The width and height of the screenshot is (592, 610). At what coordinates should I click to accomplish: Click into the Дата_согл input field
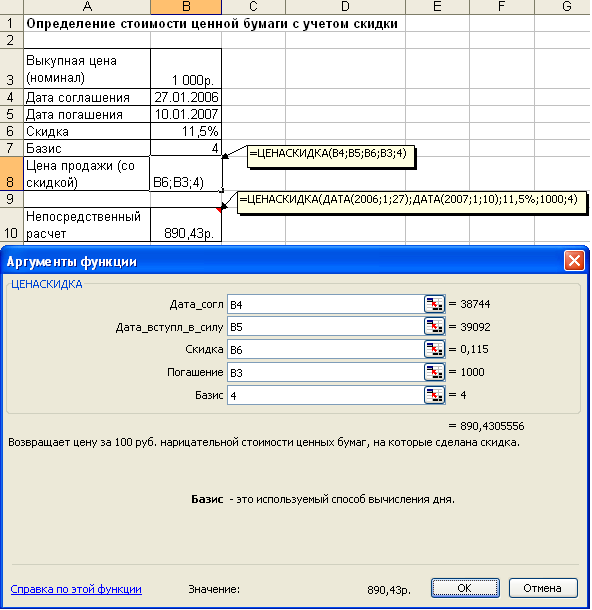326,304
